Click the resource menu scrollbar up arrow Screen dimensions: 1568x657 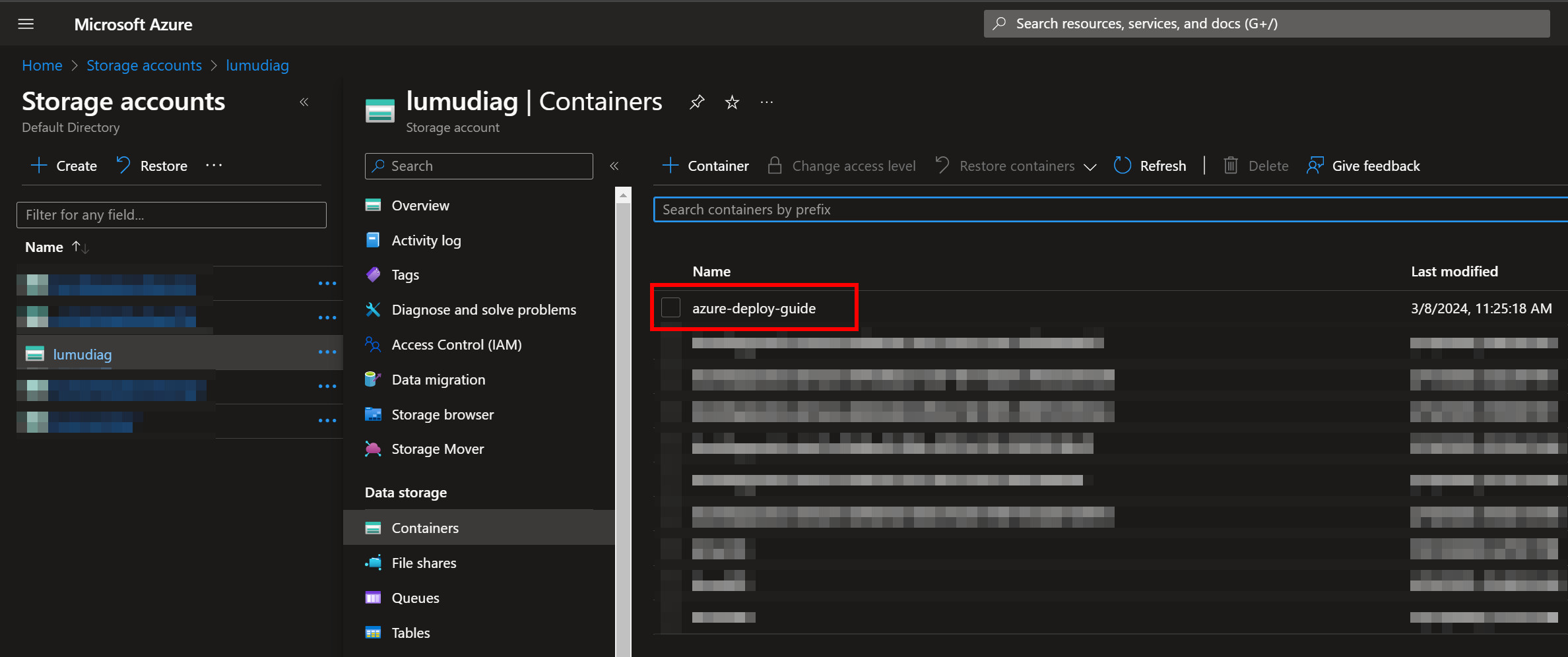(x=623, y=195)
